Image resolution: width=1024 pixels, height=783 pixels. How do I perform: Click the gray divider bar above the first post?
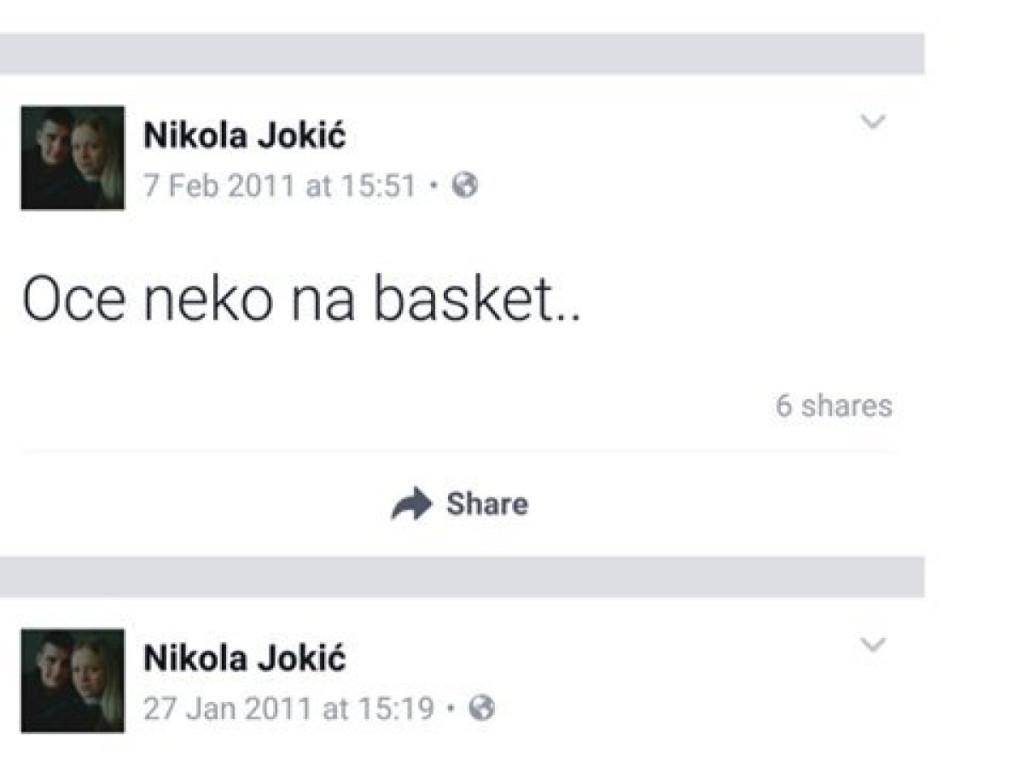click(460, 53)
